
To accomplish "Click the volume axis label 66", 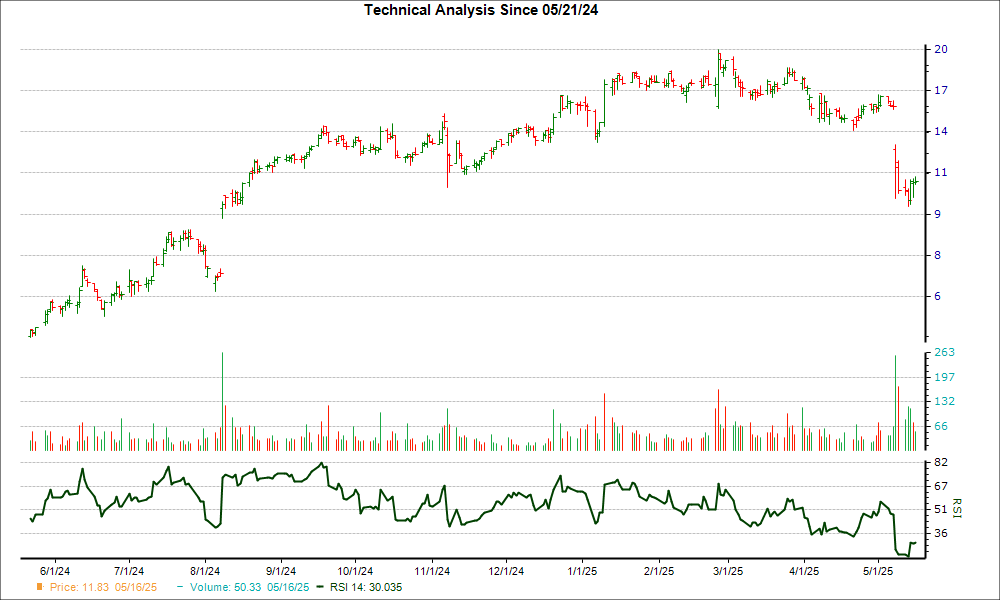I will click(941, 426).
